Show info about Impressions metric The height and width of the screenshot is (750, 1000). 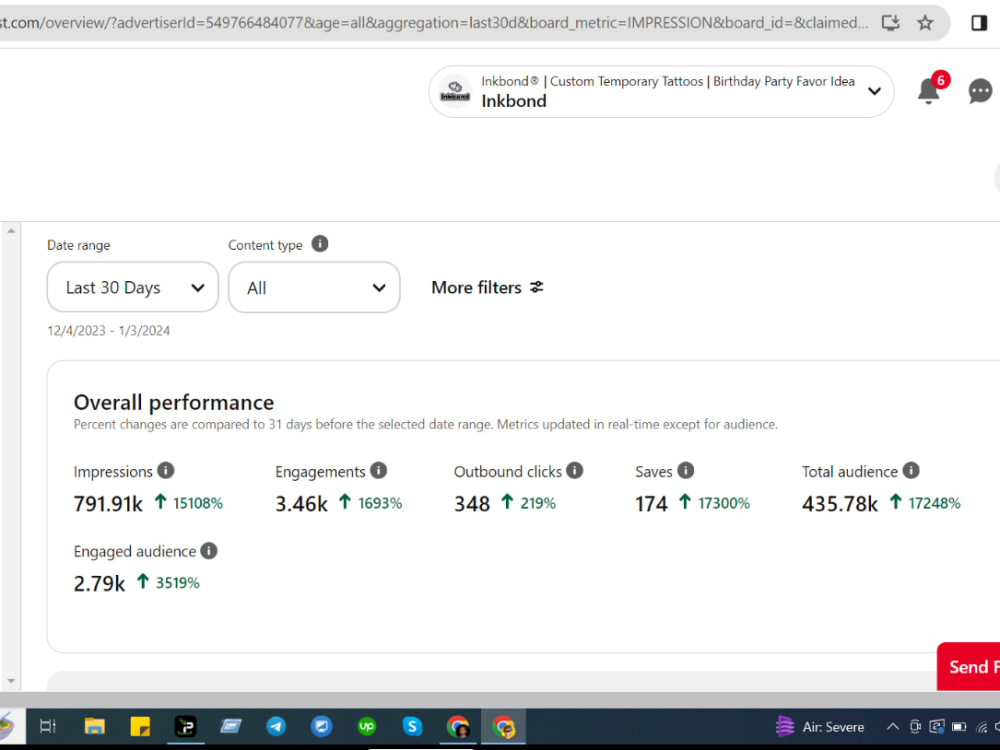tap(166, 471)
